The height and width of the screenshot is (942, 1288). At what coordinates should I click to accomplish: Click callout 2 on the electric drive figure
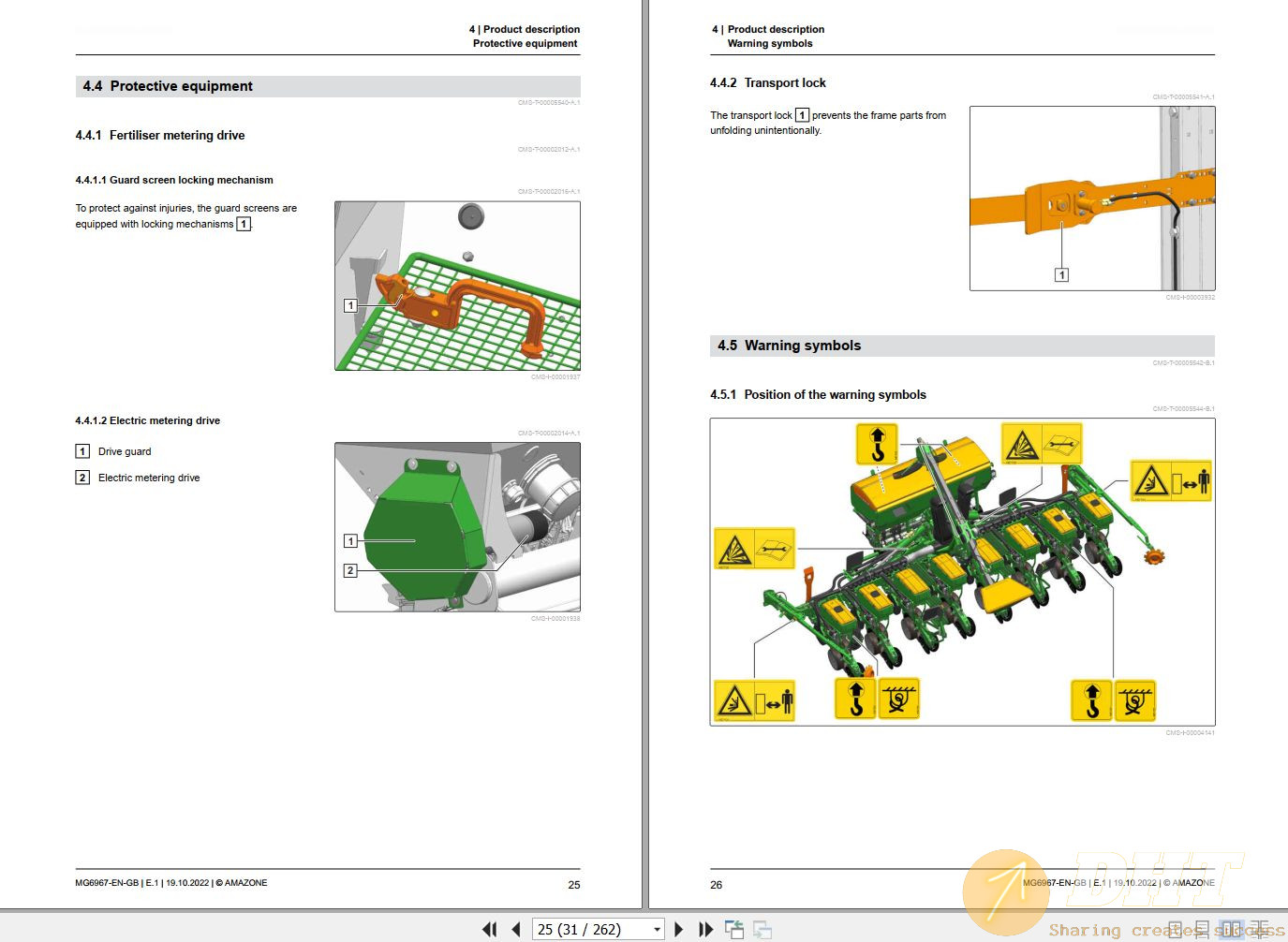coord(350,570)
